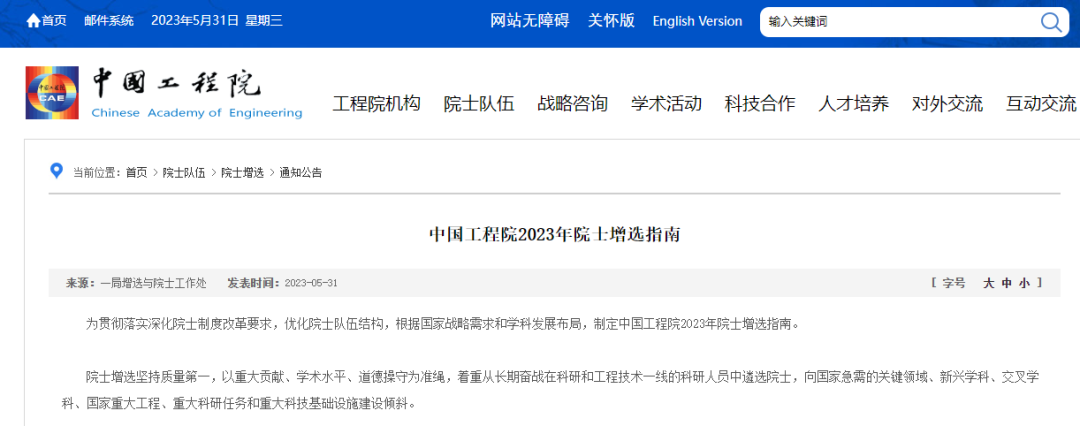Image resolution: width=1080 pixels, height=426 pixels.
Task: Expand the 战略咨询 navigation menu
Action: [x=572, y=103]
